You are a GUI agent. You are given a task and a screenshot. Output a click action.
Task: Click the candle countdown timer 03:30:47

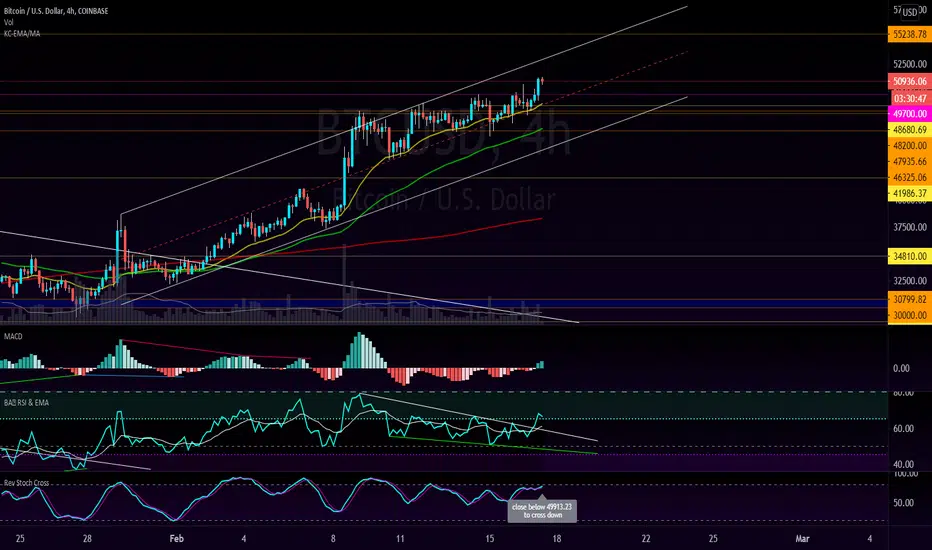point(909,98)
